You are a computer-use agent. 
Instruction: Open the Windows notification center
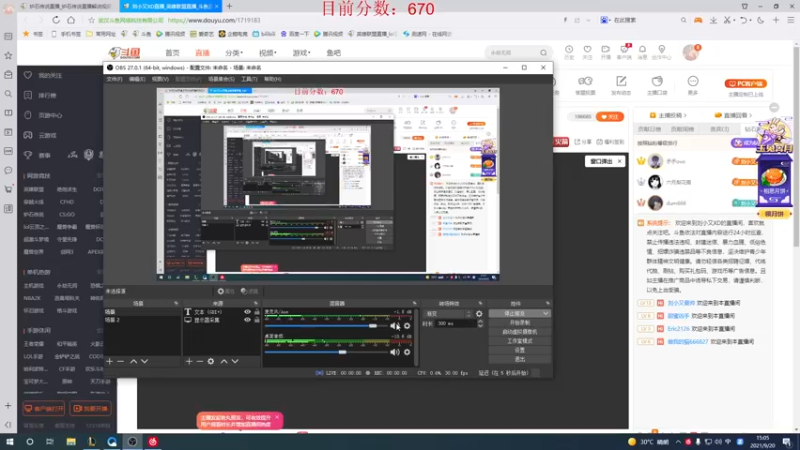click(787, 441)
